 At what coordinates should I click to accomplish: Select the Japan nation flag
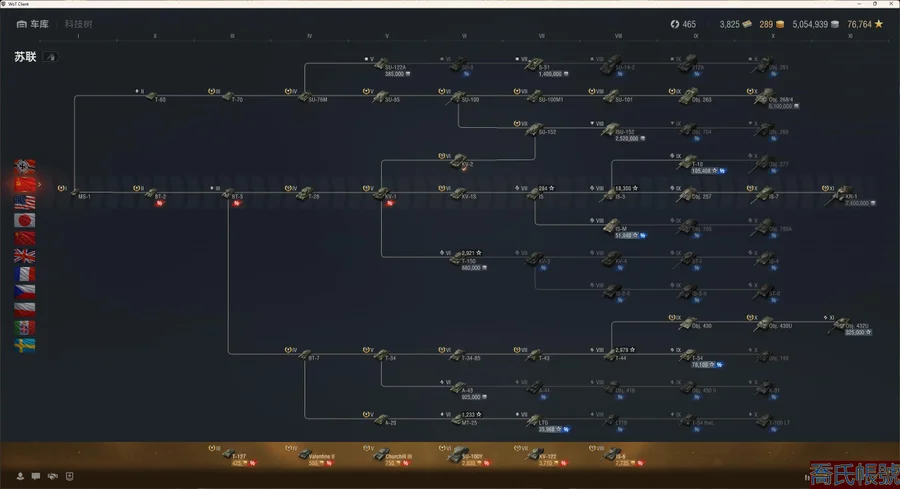pyautogui.click(x=25, y=220)
